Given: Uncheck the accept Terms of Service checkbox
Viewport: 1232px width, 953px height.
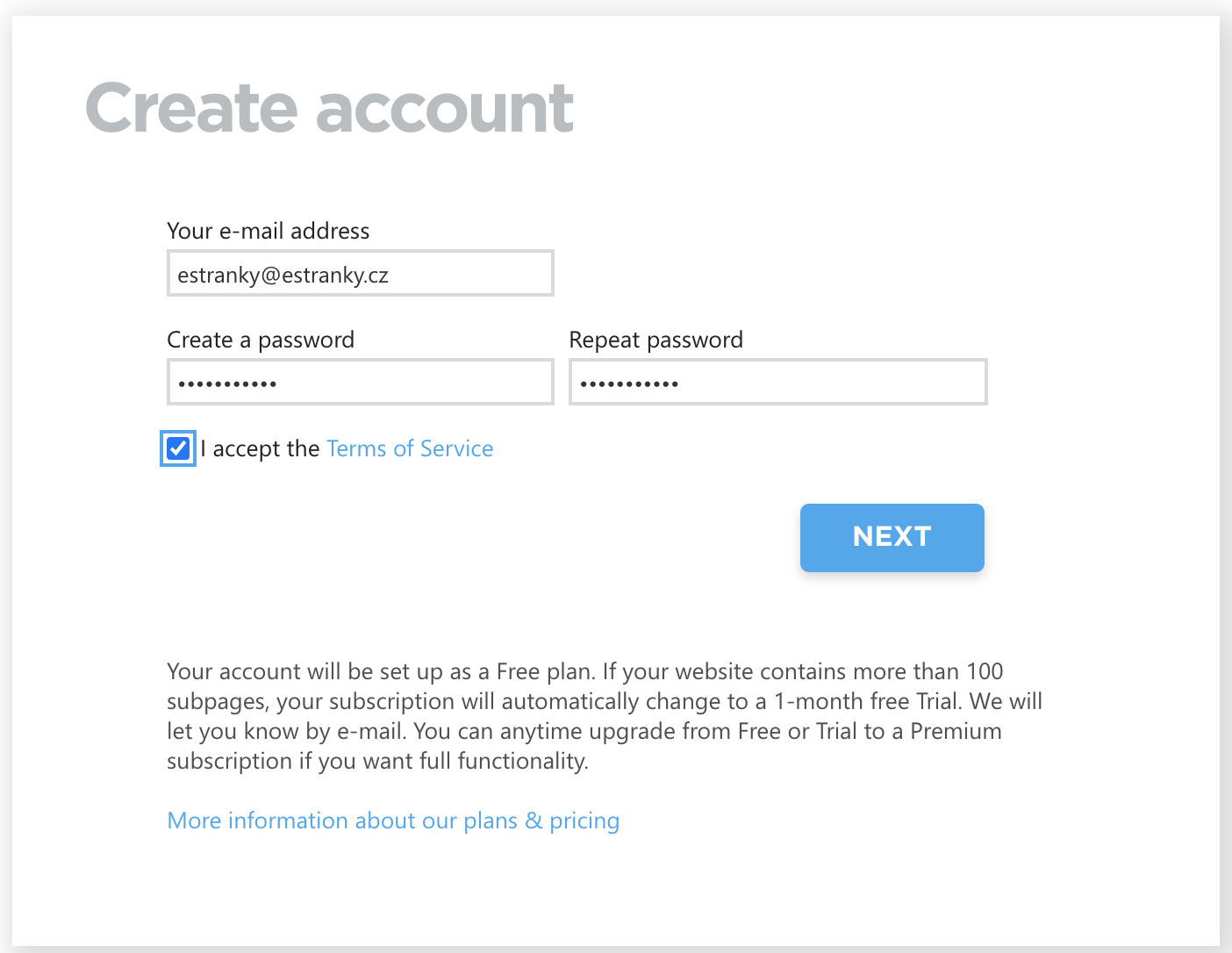Looking at the screenshot, I should 178,448.
